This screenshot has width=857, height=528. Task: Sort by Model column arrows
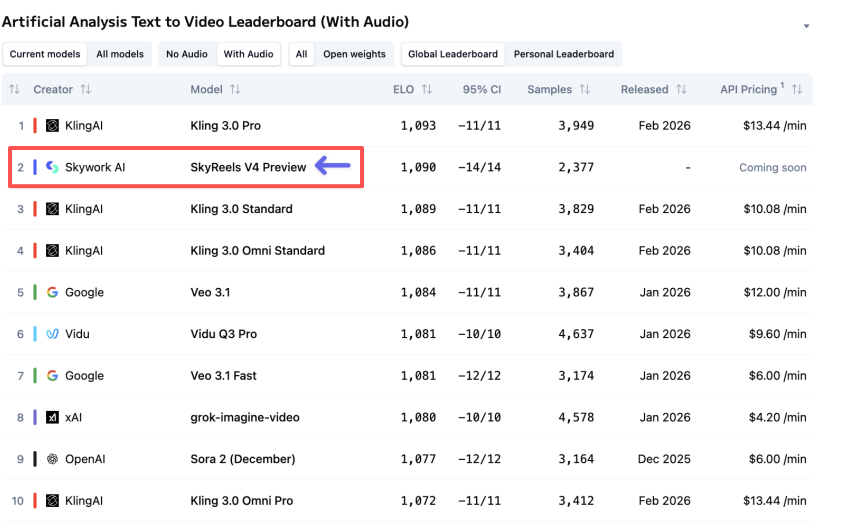click(235, 90)
